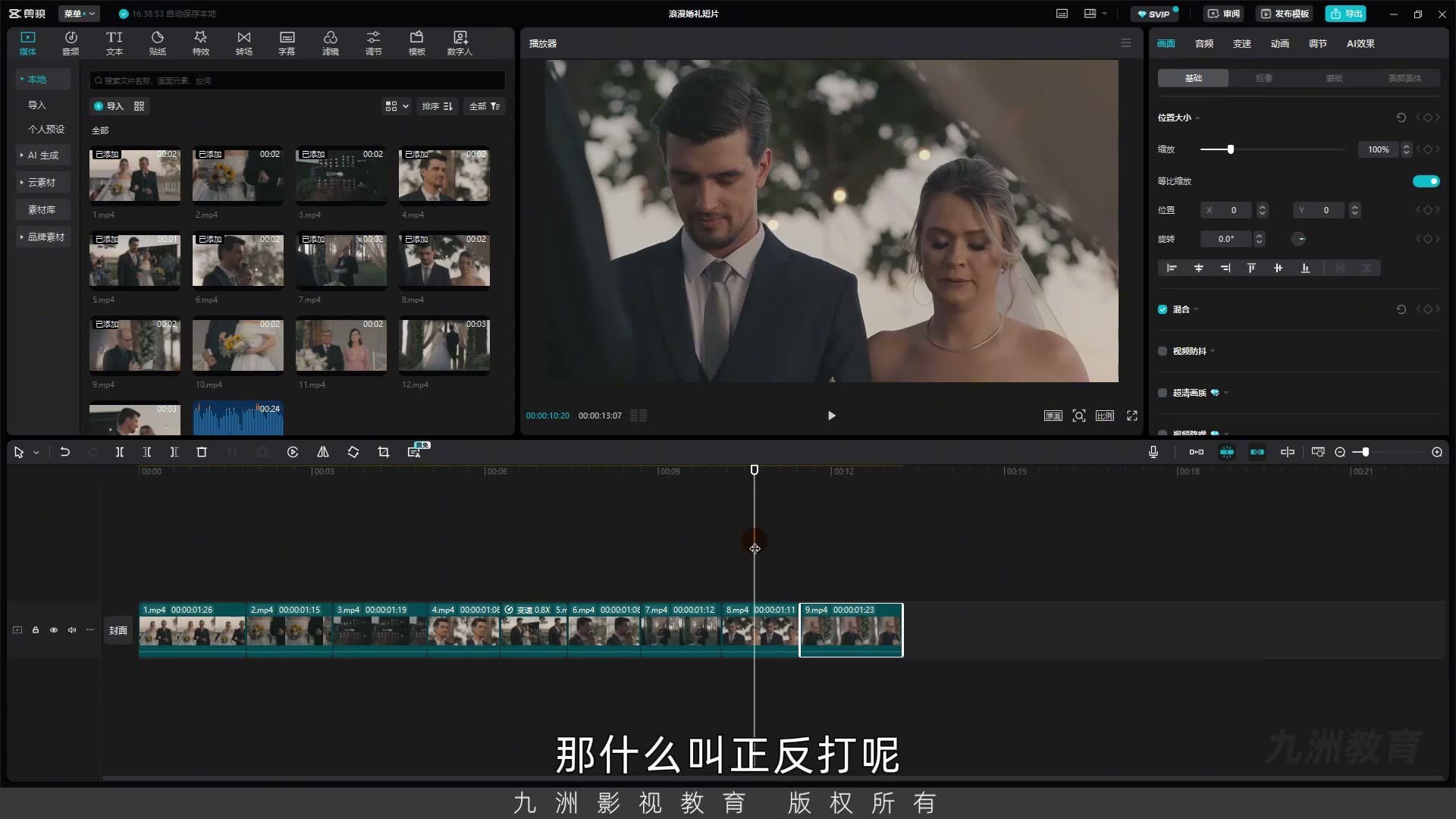Open the 字幕 subtitles tab
The image size is (1456, 819).
tap(287, 43)
